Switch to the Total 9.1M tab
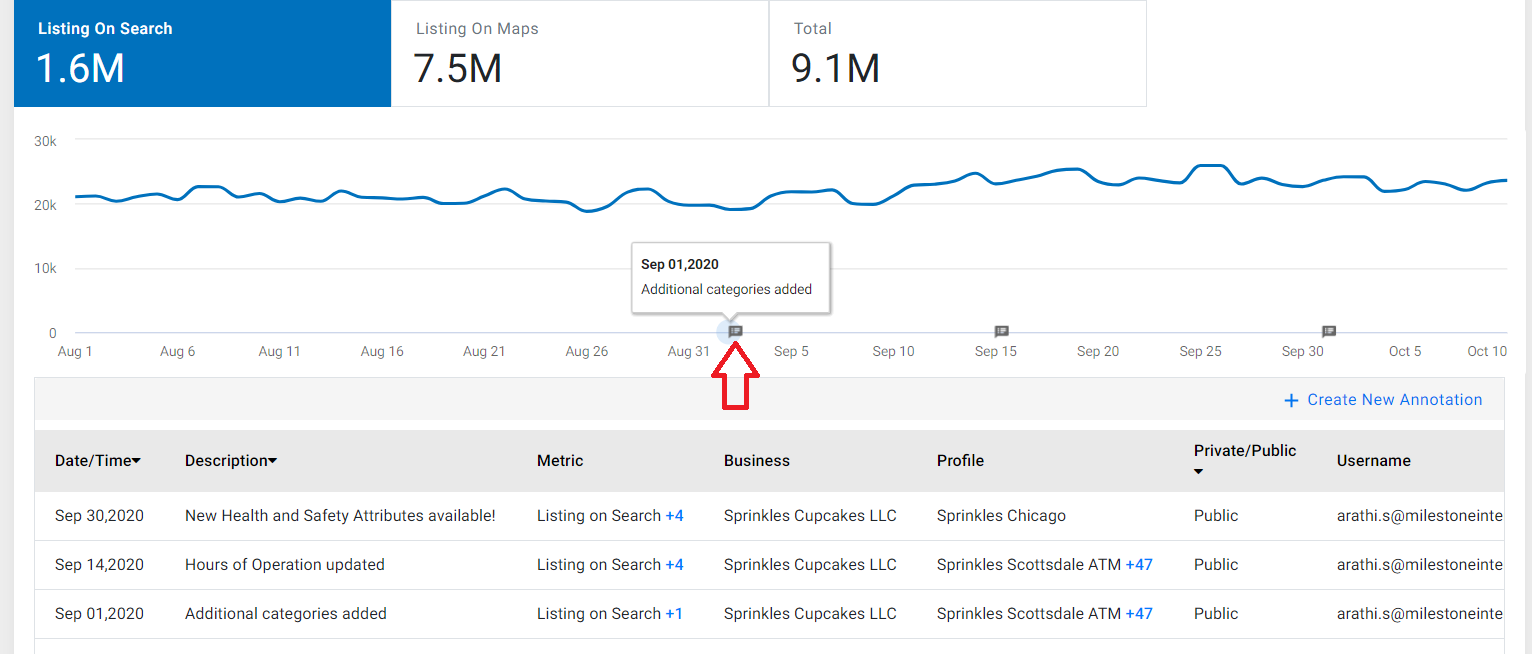Viewport: 1532px width, 654px height. click(957, 53)
